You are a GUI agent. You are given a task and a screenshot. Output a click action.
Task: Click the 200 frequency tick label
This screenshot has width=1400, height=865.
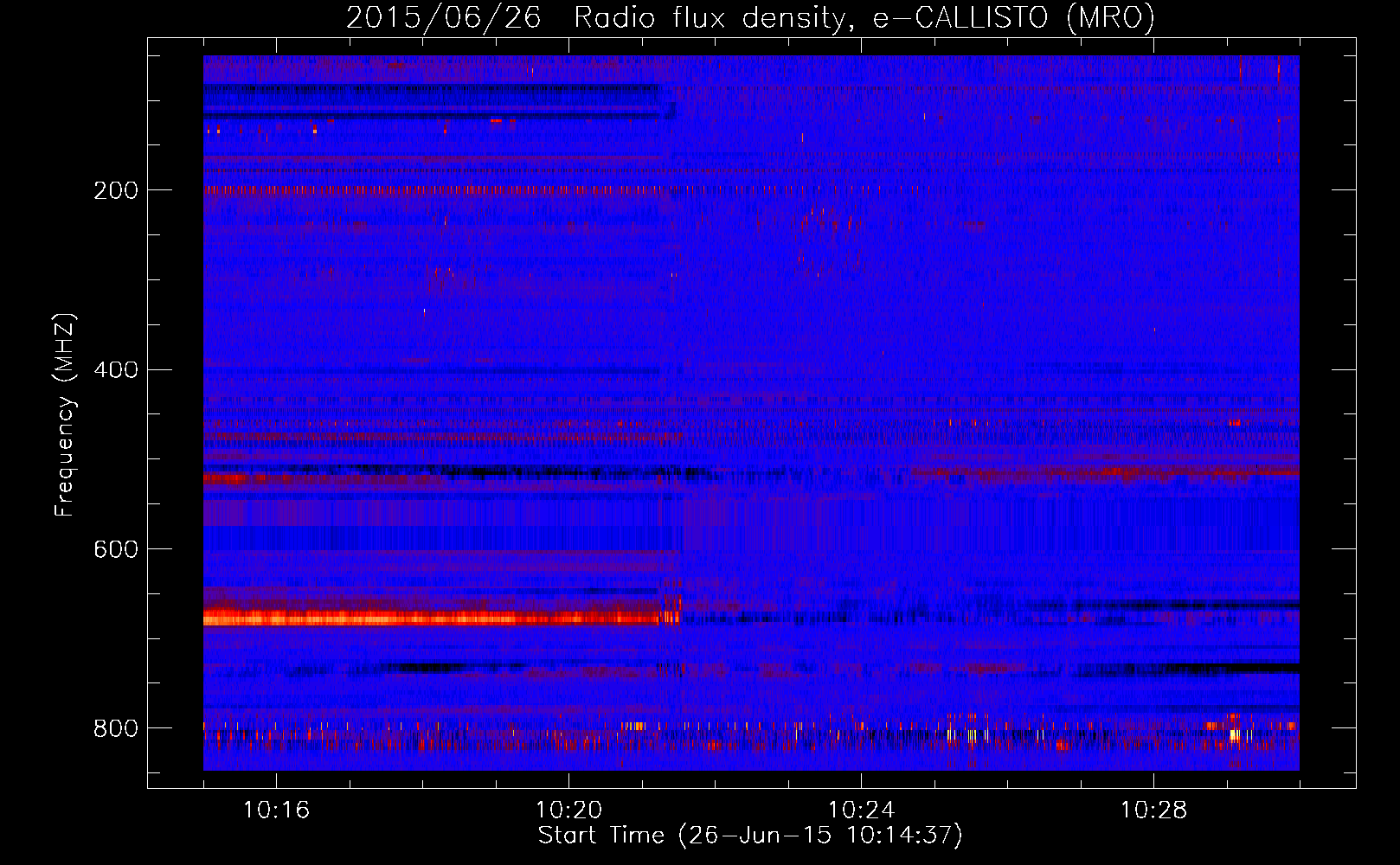(x=116, y=190)
